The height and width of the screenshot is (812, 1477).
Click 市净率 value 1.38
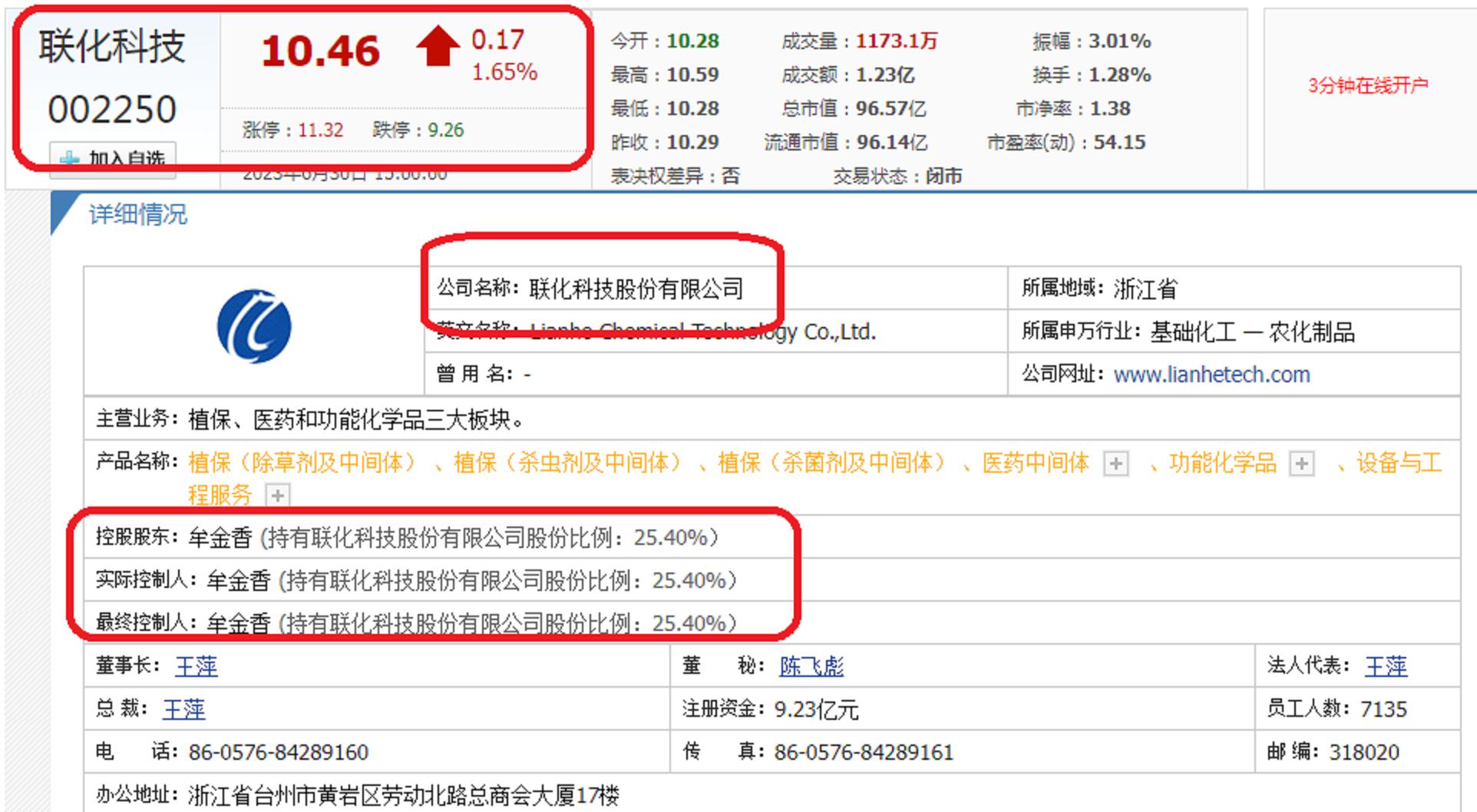pos(1109,108)
